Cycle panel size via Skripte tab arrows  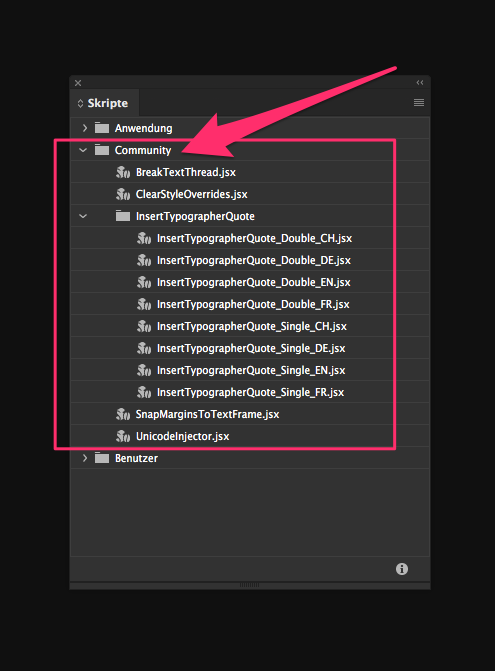coord(80,103)
